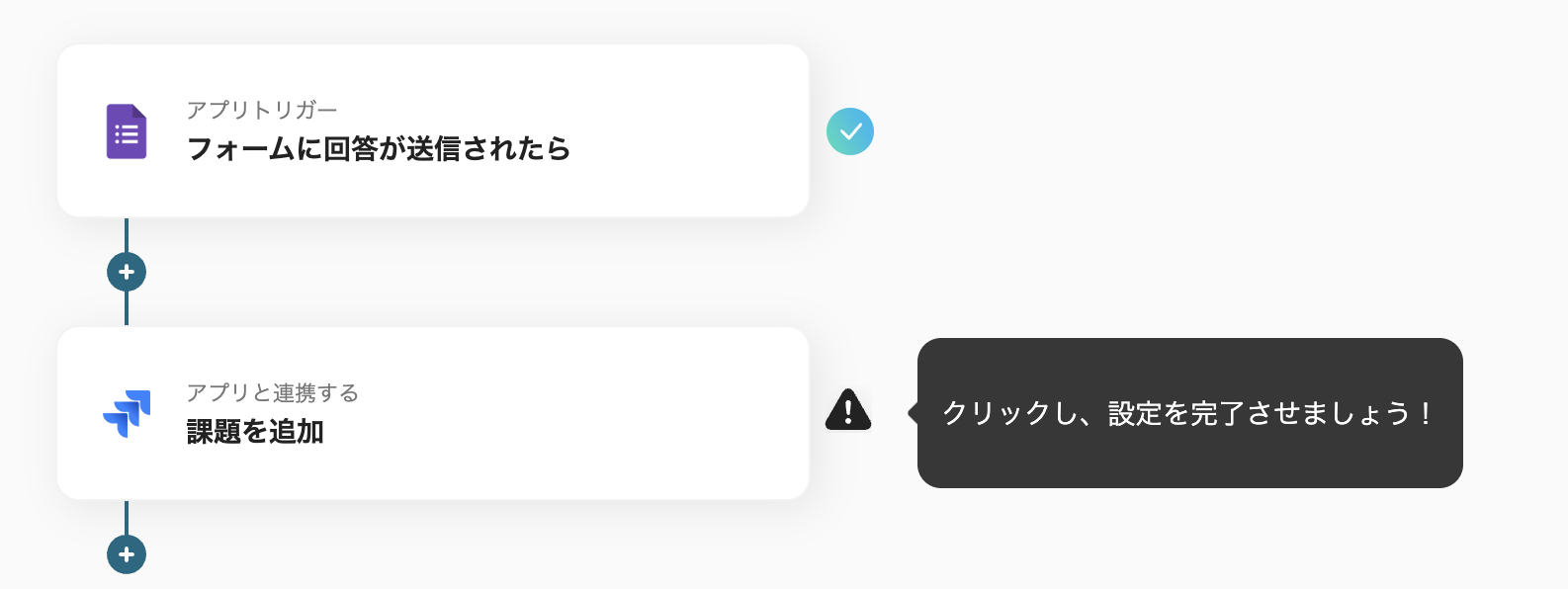This screenshot has width=1568, height=589.
Task: Click connector line below the Jira card
Action: (127, 517)
